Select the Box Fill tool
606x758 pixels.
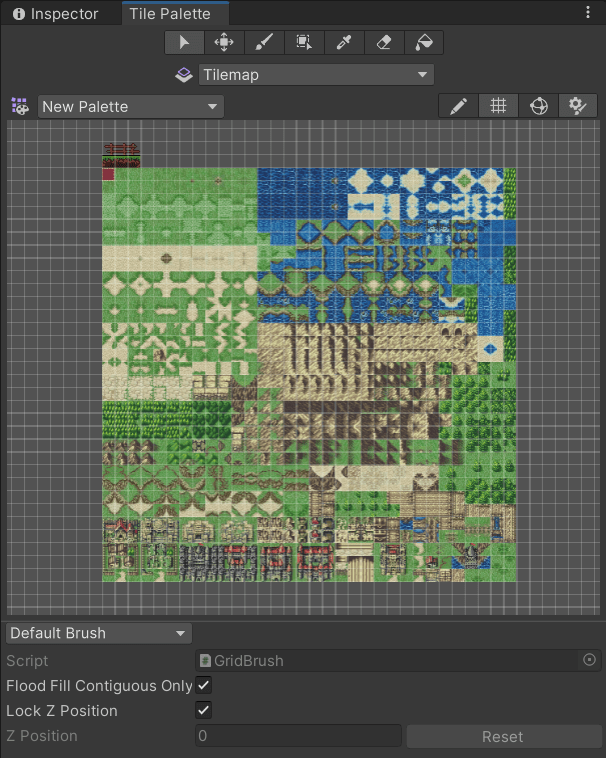pyautogui.click(x=304, y=43)
